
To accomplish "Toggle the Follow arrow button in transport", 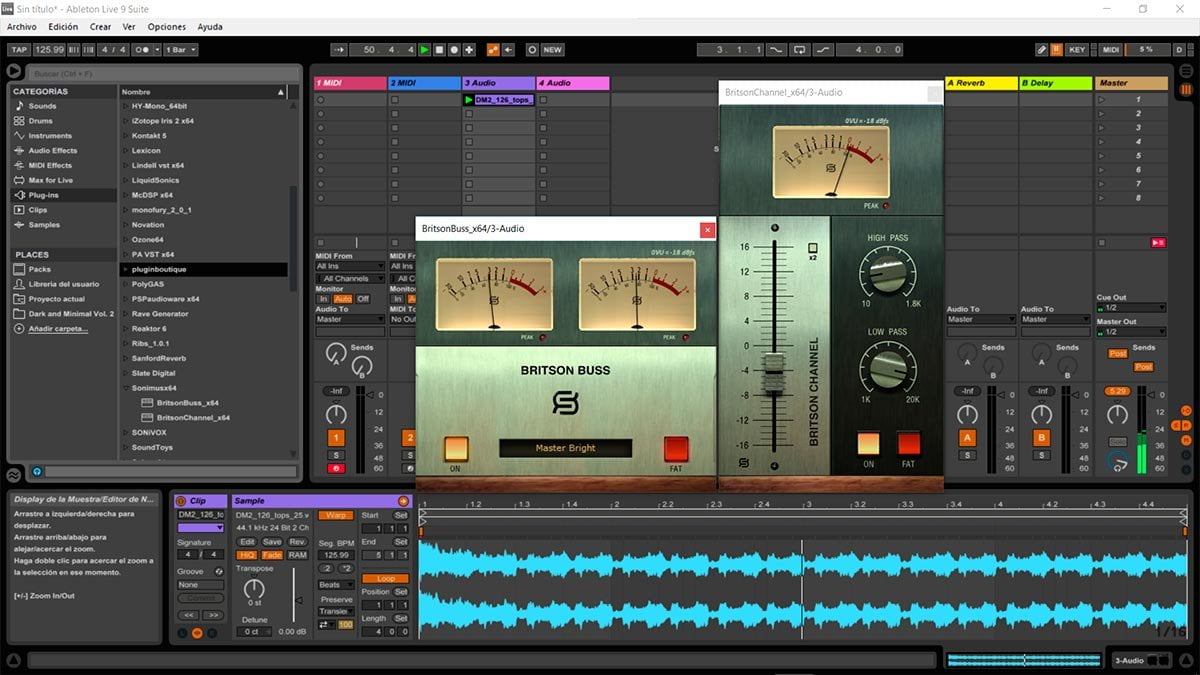I will click(x=338, y=49).
